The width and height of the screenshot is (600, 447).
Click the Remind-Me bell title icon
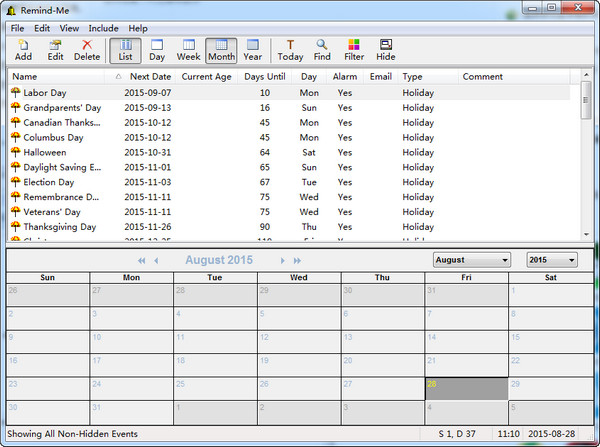coord(11,11)
